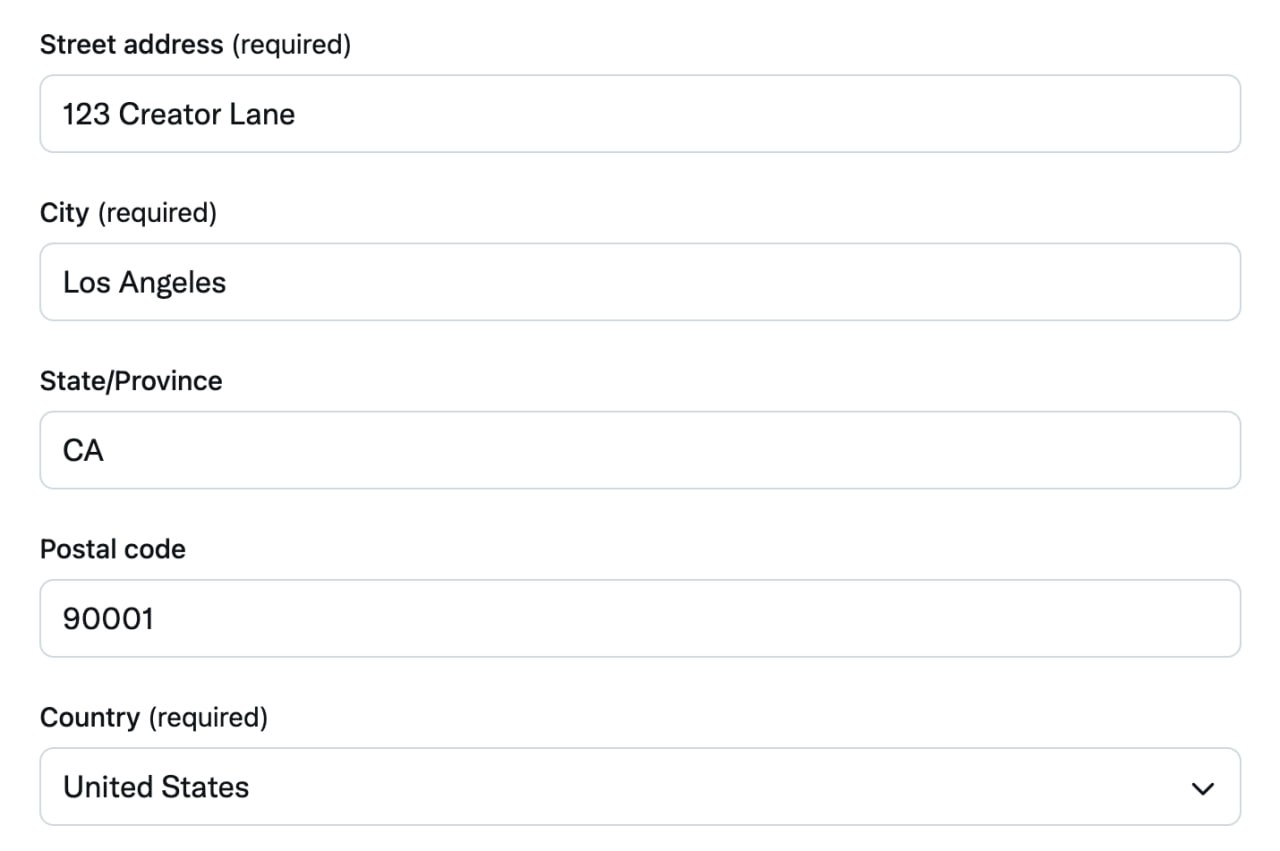Image resolution: width=1280 pixels, height=851 pixels.
Task: Click the "(required)" text beside City
Action: pyautogui.click(x=156, y=213)
